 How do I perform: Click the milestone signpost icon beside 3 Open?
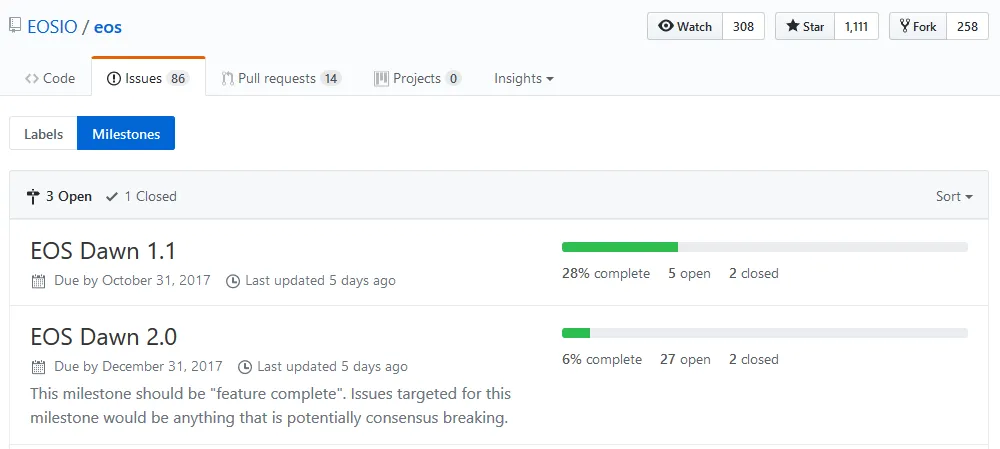click(33, 196)
